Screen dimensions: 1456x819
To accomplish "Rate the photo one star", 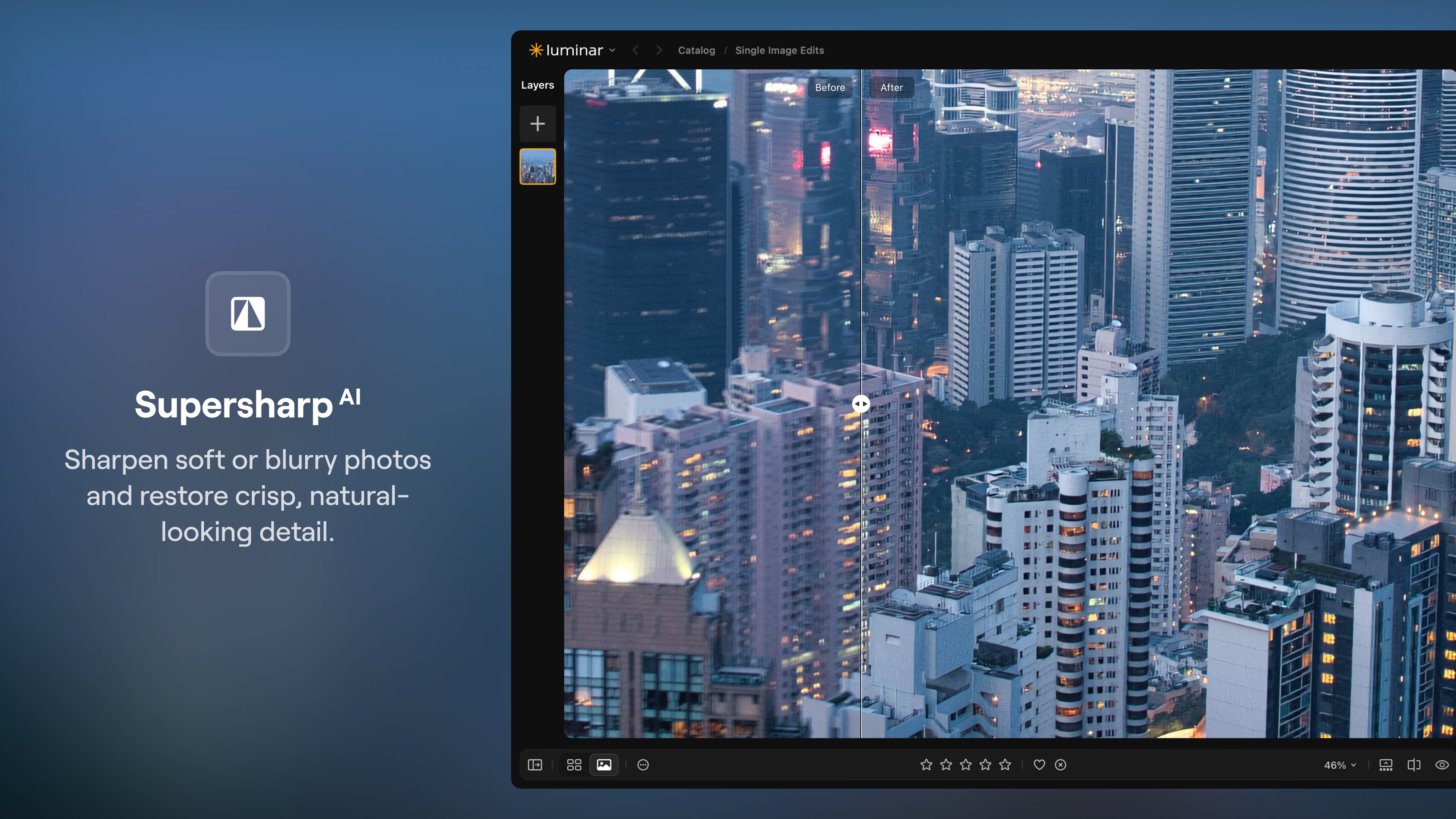I will pyautogui.click(x=926, y=765).
